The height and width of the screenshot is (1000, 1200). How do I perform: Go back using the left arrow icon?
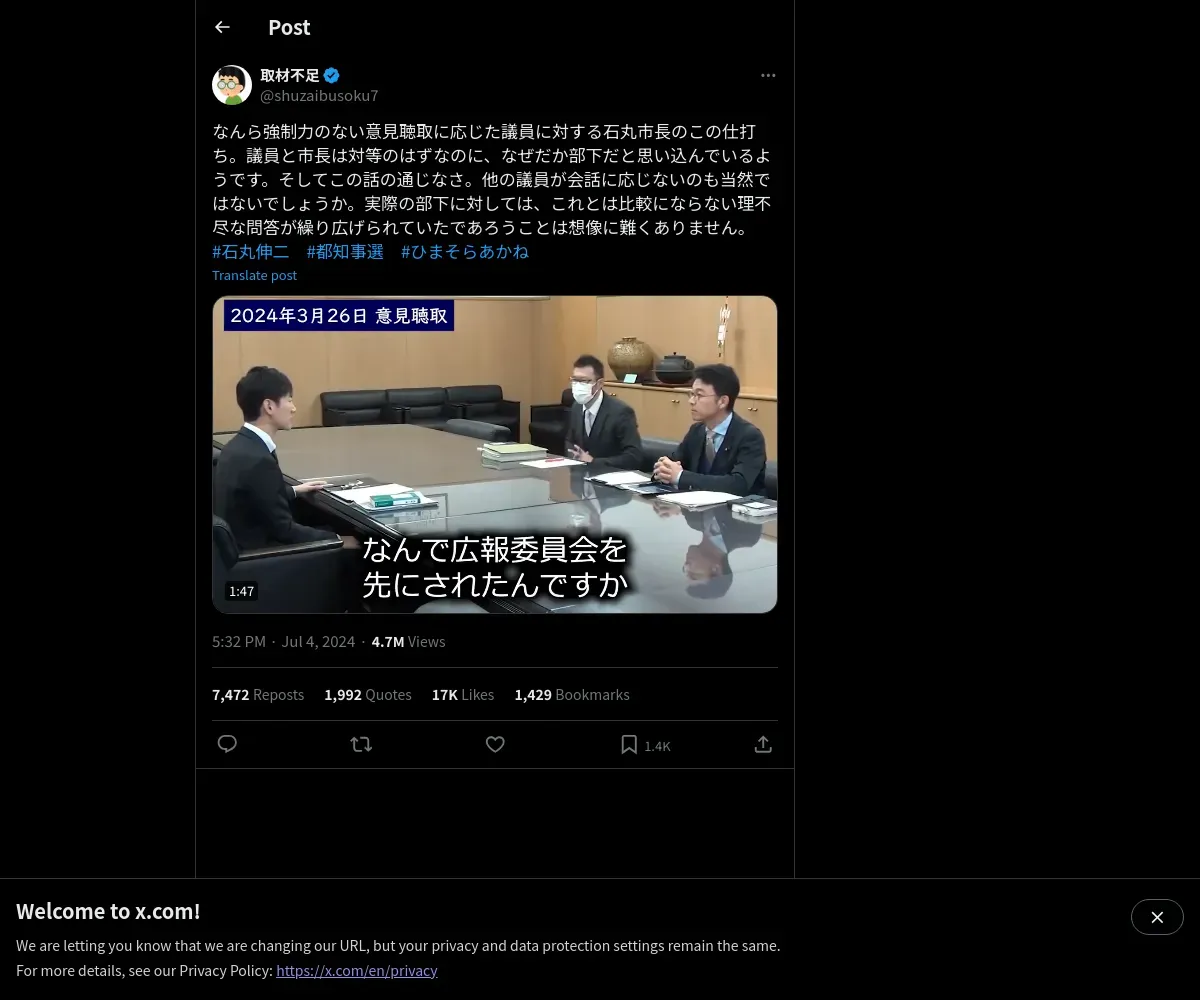(222, 27)
